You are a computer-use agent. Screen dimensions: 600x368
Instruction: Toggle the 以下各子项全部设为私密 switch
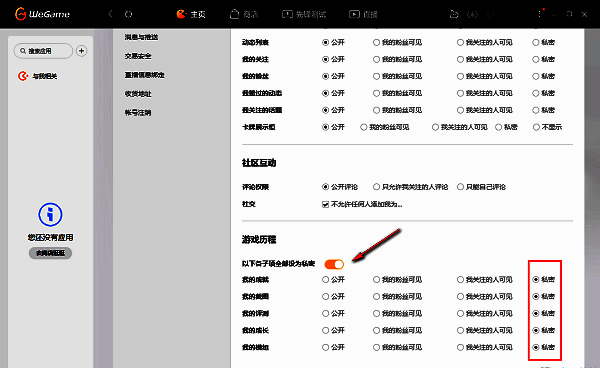point(334,264)
